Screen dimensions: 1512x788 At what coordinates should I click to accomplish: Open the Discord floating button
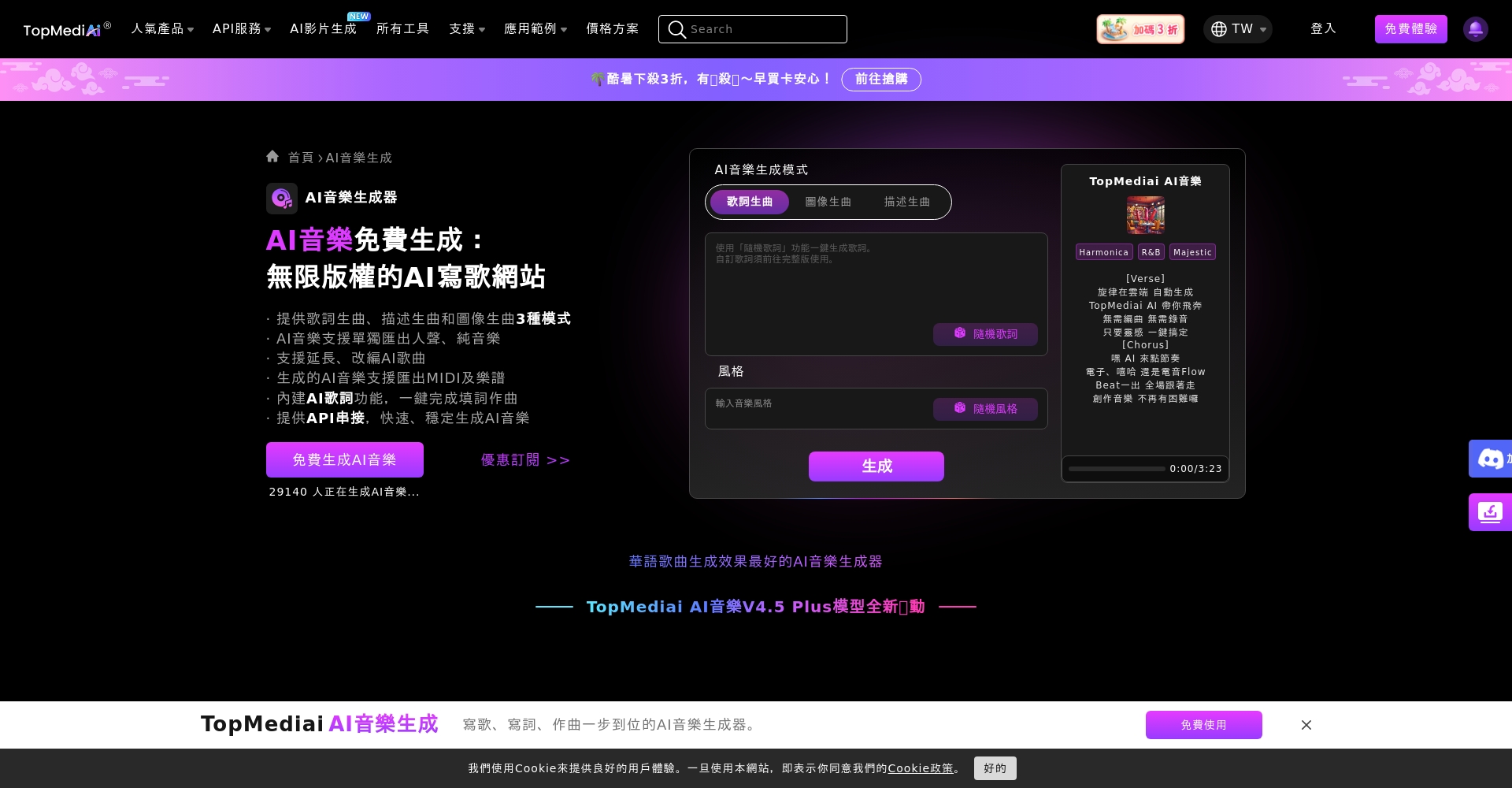click(x=1490, y=459)
